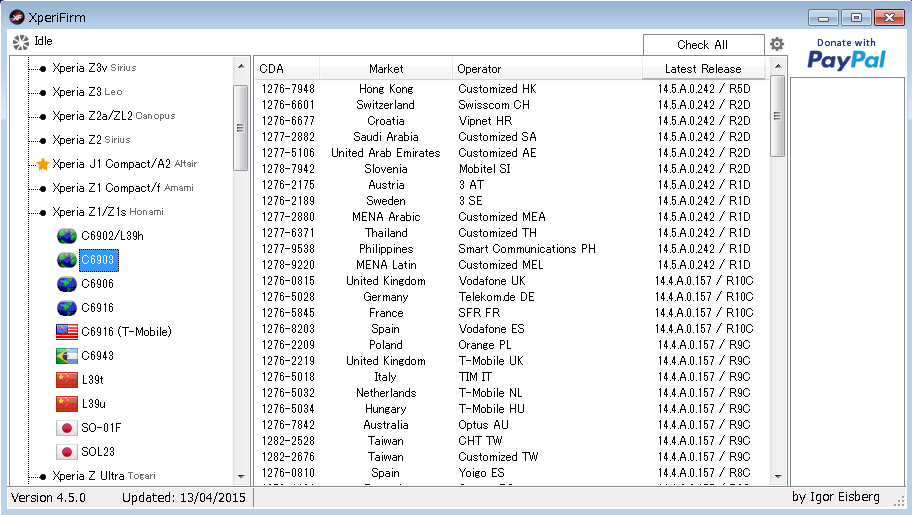Viewport: 912px width, 515px height.
Task: Select the Mobitel SI Slovenia row
Action: [x=512, y=169]
